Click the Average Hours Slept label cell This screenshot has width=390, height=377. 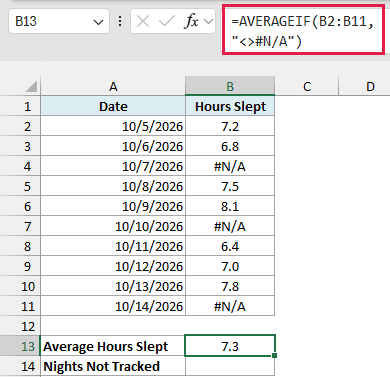[x=113, y=346]
